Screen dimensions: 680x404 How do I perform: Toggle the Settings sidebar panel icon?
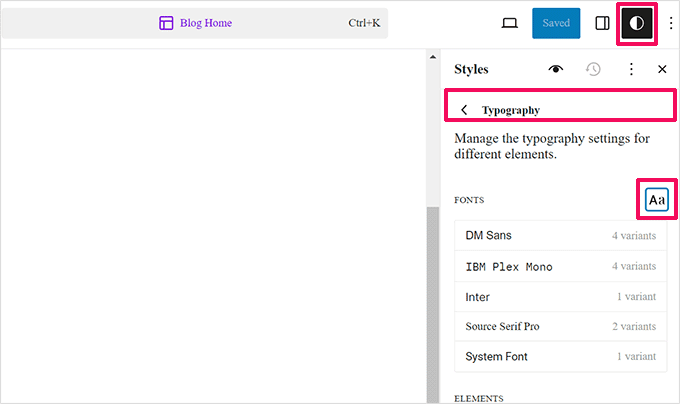(602, 23)
